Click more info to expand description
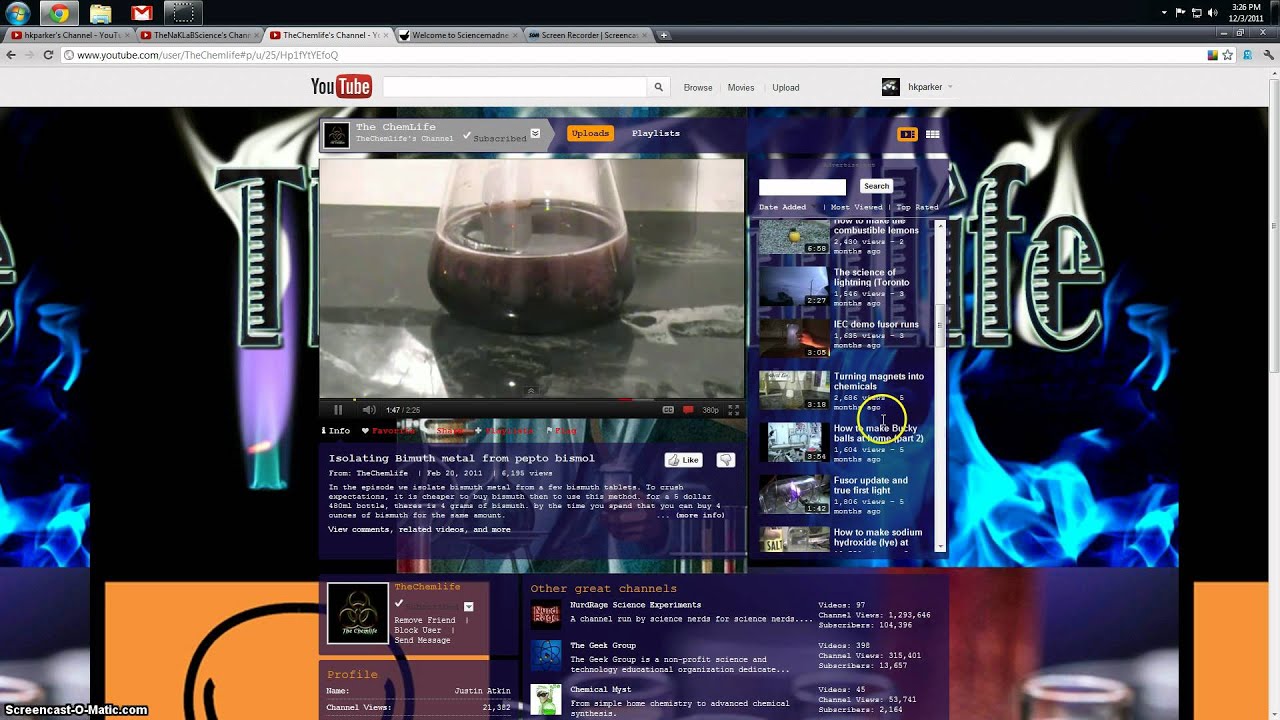1280x720 pixels. click(x=700, y=515)
